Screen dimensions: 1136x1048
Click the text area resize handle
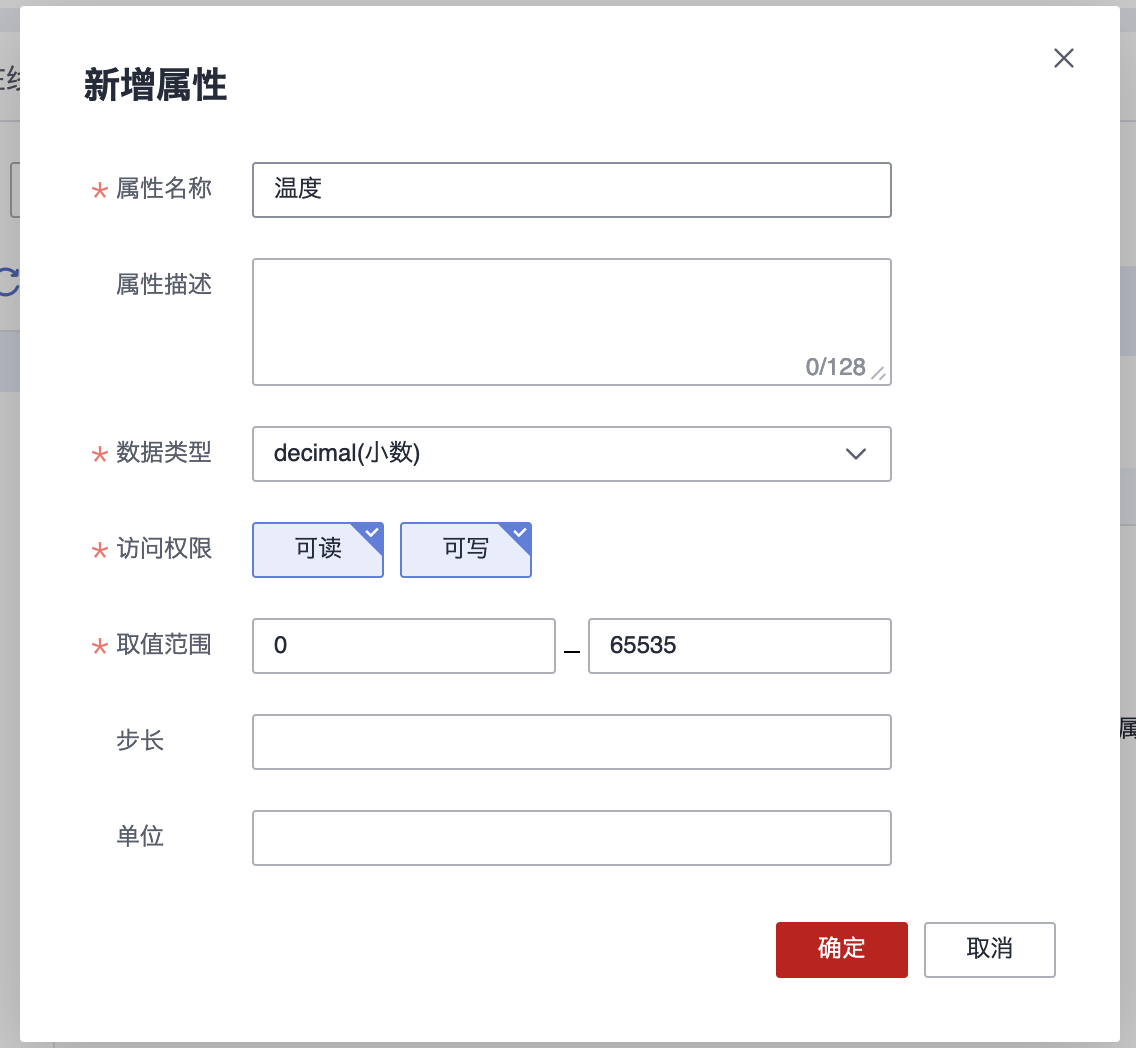pyautogui.click(x=878, y=373)
